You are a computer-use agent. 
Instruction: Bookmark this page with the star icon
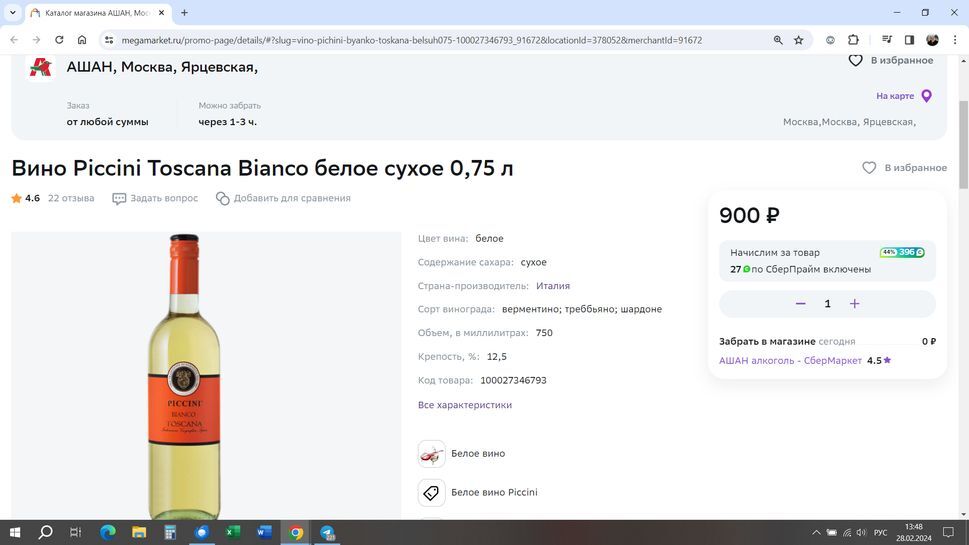pyautogui.click(x=798, y=40)
